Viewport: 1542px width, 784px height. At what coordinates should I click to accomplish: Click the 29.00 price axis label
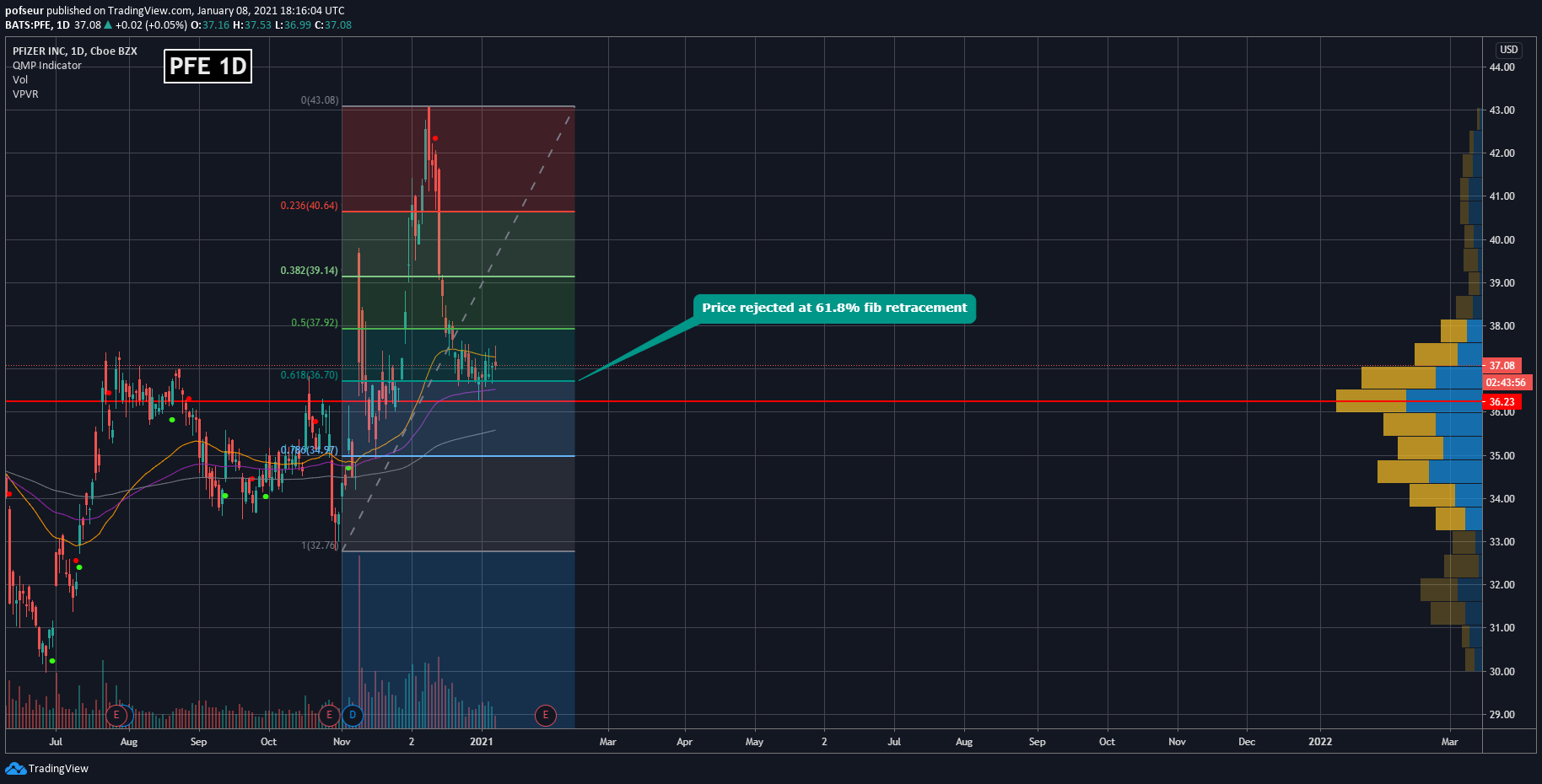[x=1502, y=715]
